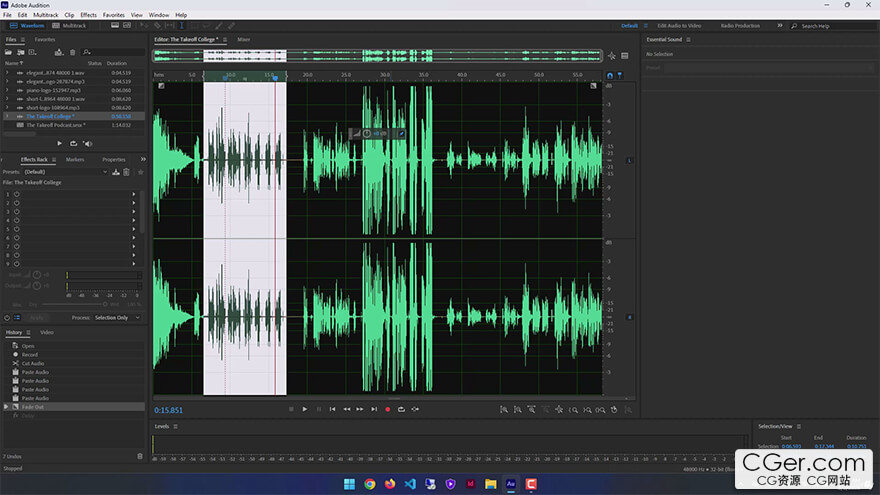Image resolution: width=880 pixels, height=495 pixels.
Task: Click the Play button in transport
Action: click(305, 409)
